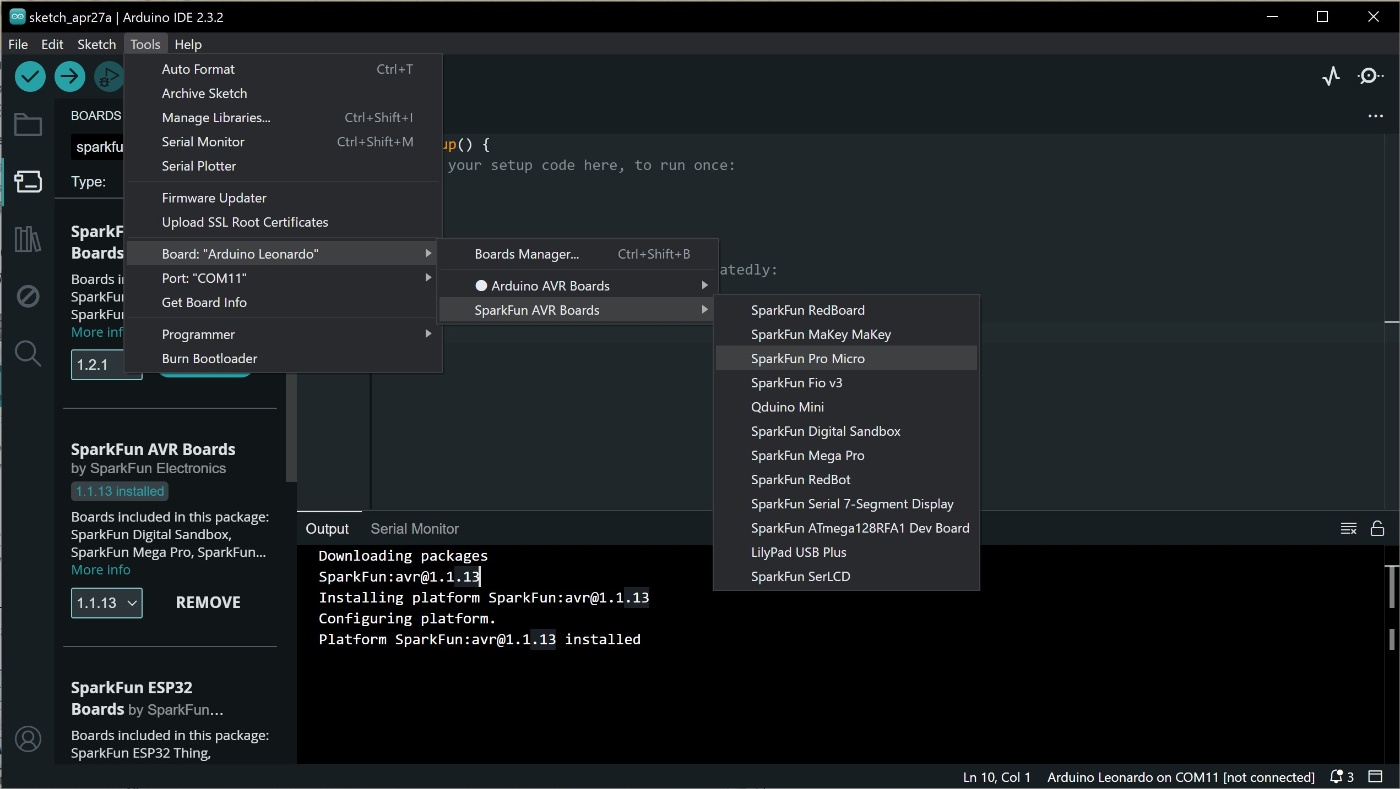Choose SparkFun Serial 7-Segment Display board
The image size is (1400, 789).
(846, 504)
